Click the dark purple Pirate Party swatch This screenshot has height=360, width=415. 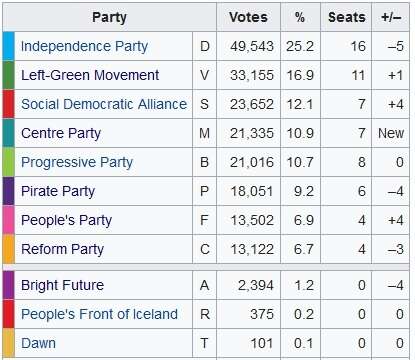[x=9, y=191]
